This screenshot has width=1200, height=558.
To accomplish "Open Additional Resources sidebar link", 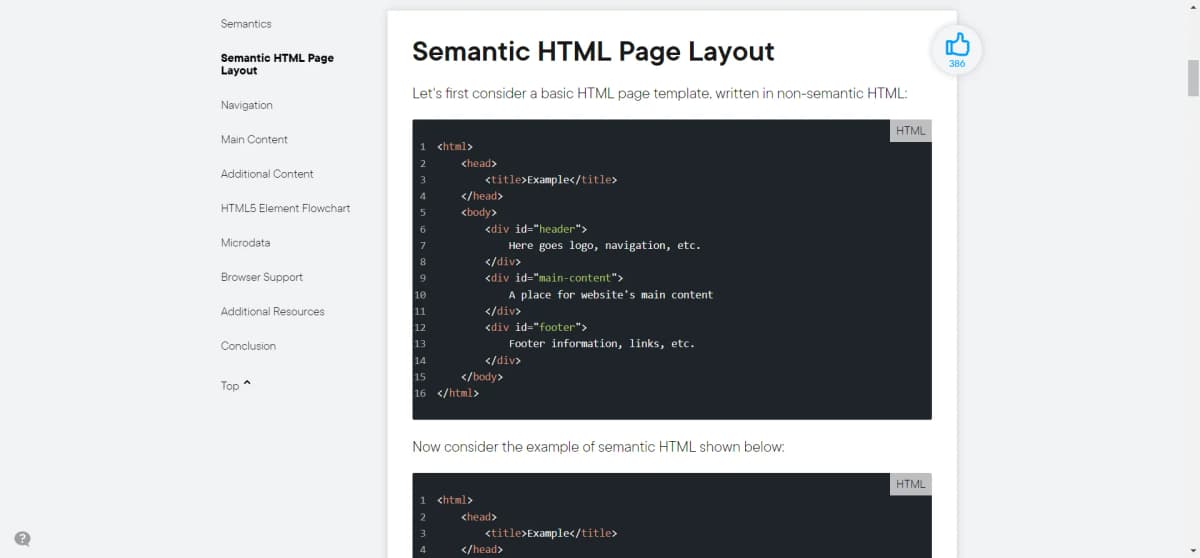I will click(273, 312).
